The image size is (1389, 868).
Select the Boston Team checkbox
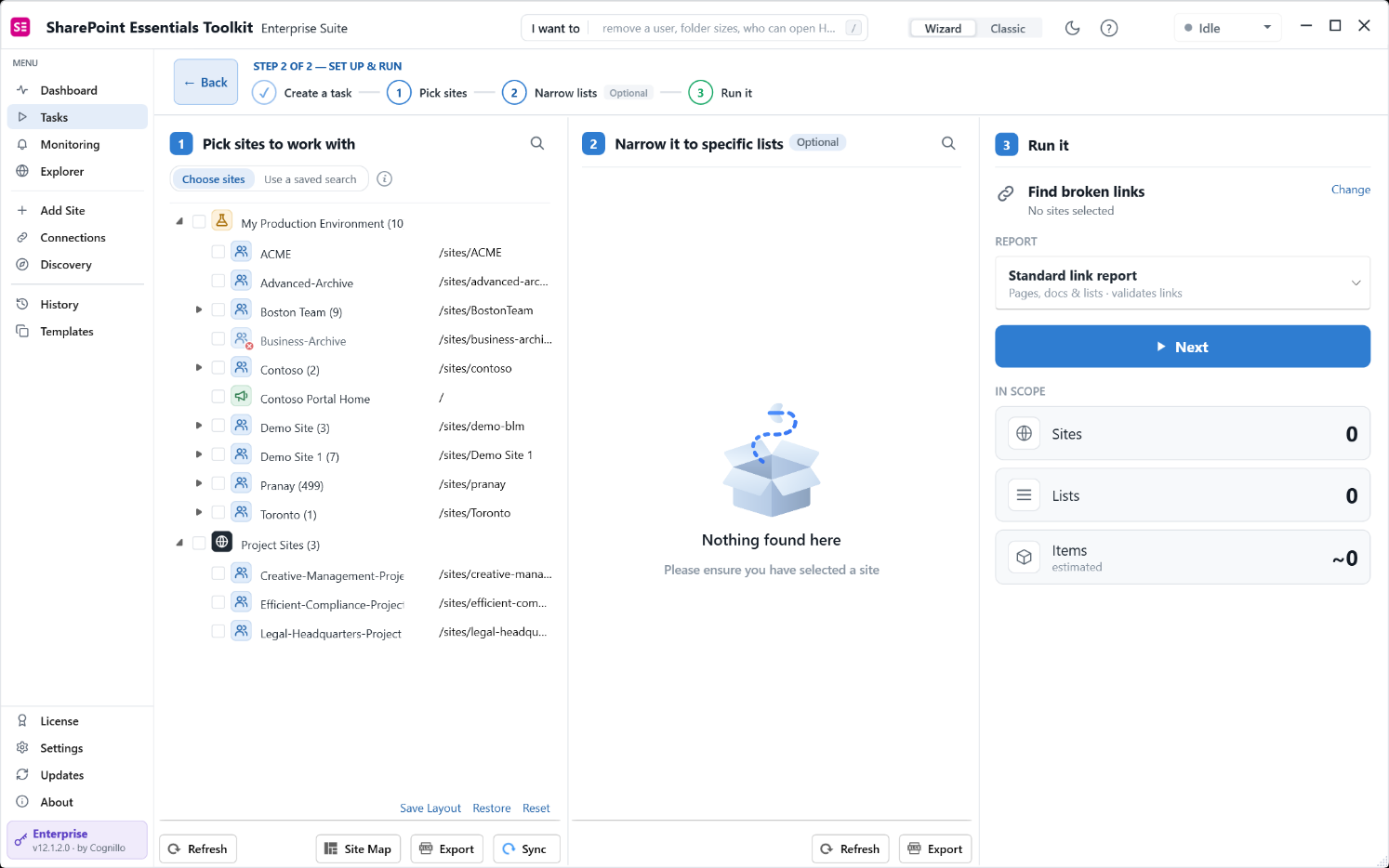218,309
